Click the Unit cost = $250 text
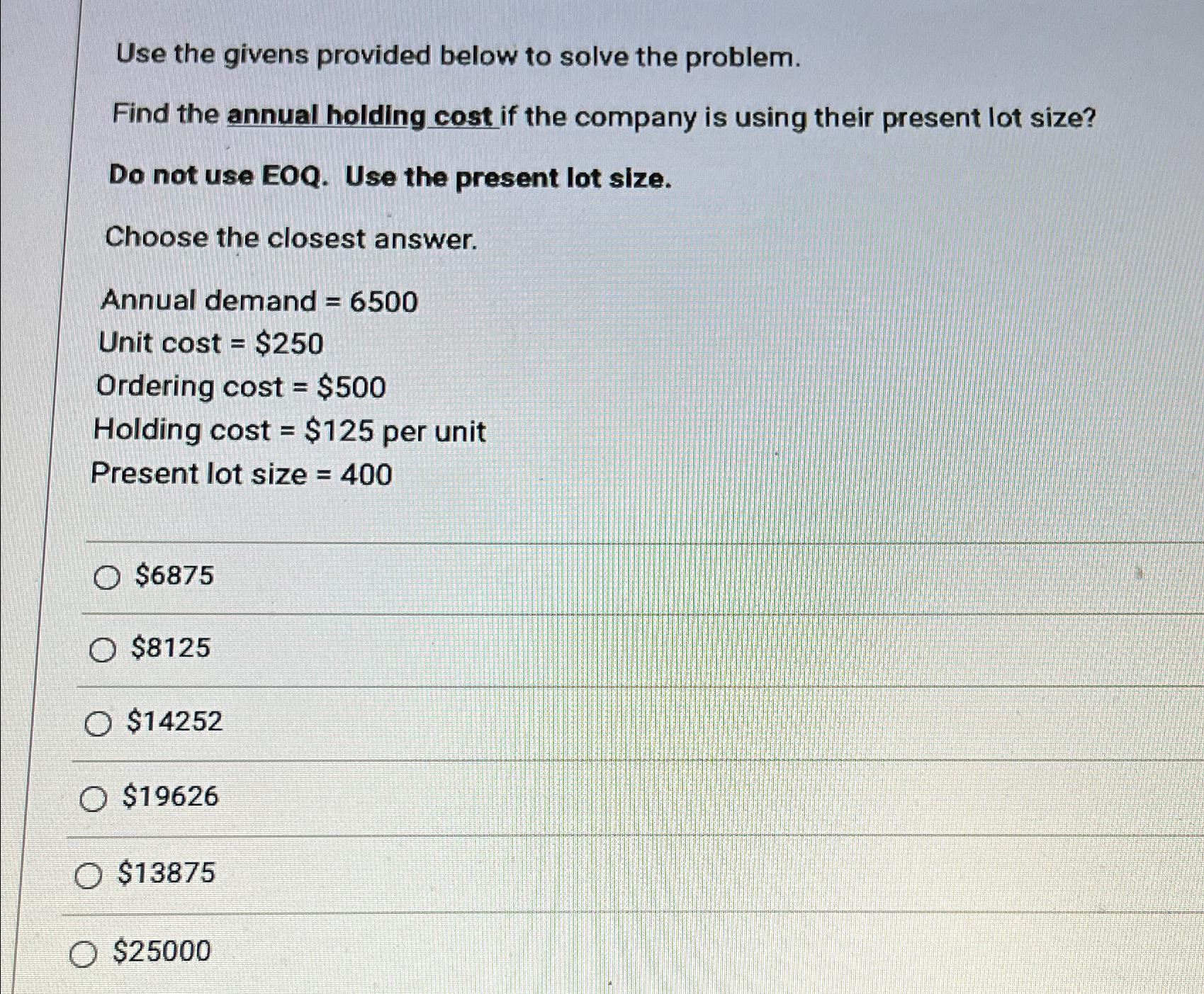 (210, 344)
